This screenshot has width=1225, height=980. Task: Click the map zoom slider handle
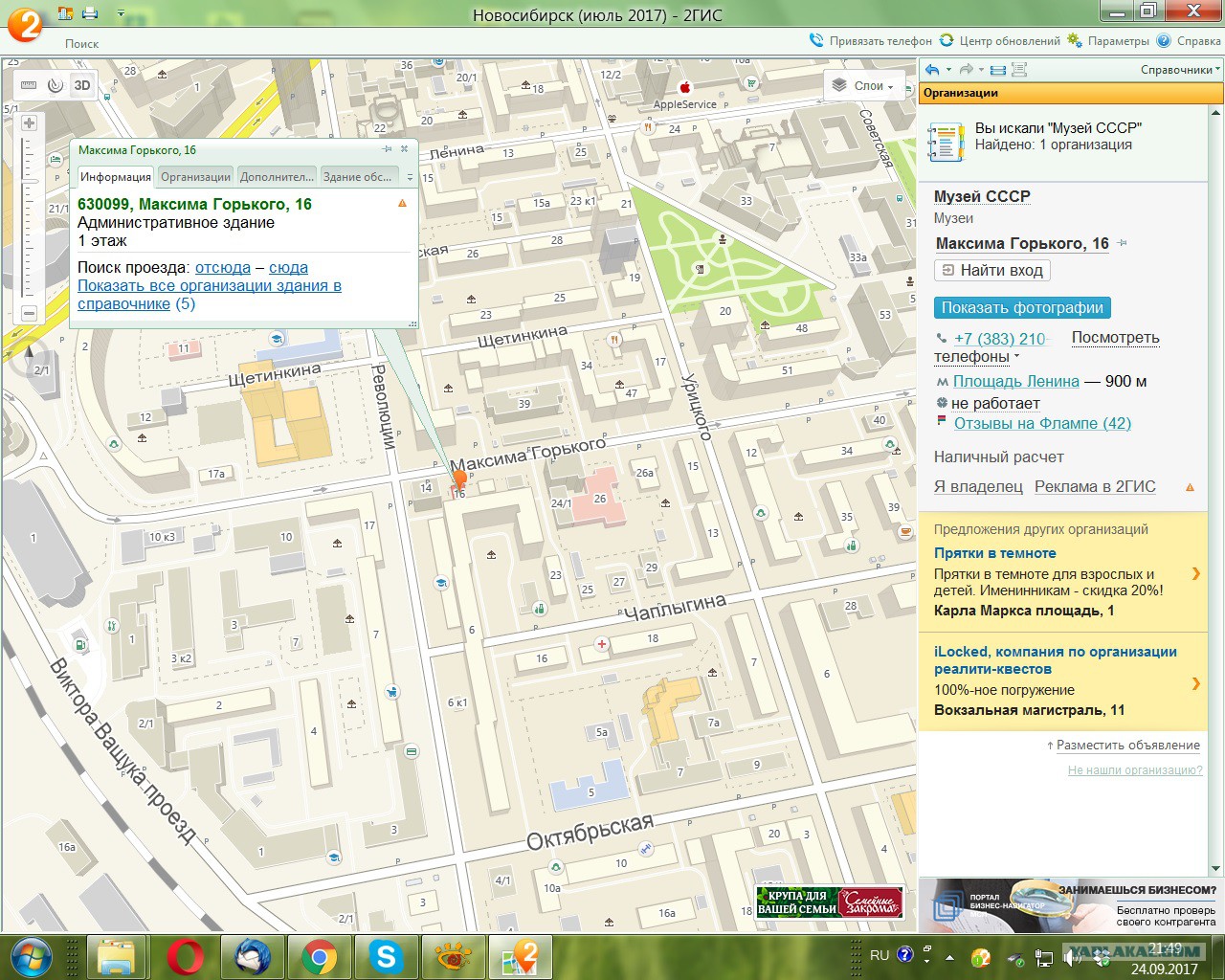pos(30,180)
